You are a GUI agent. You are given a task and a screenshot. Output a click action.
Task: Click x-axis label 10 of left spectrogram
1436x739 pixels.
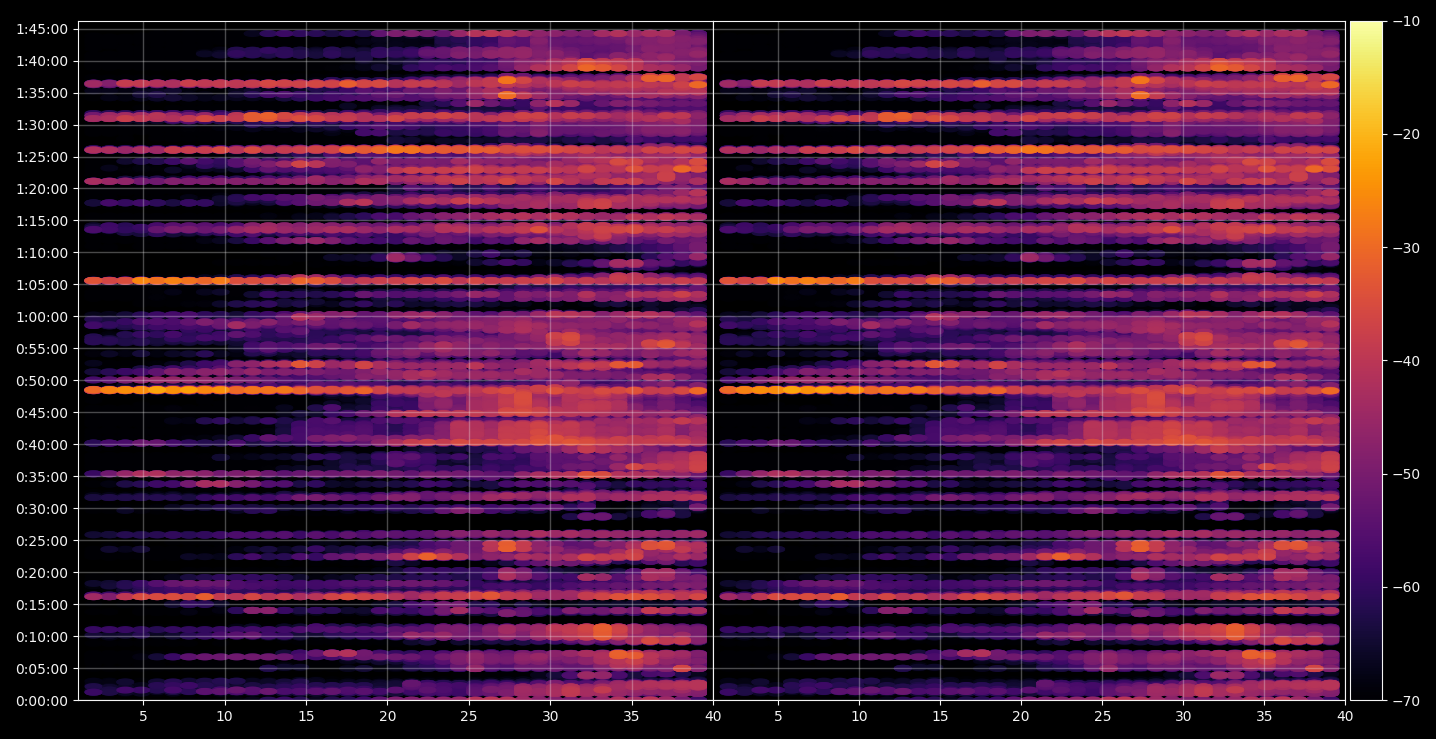click(224, 716)
